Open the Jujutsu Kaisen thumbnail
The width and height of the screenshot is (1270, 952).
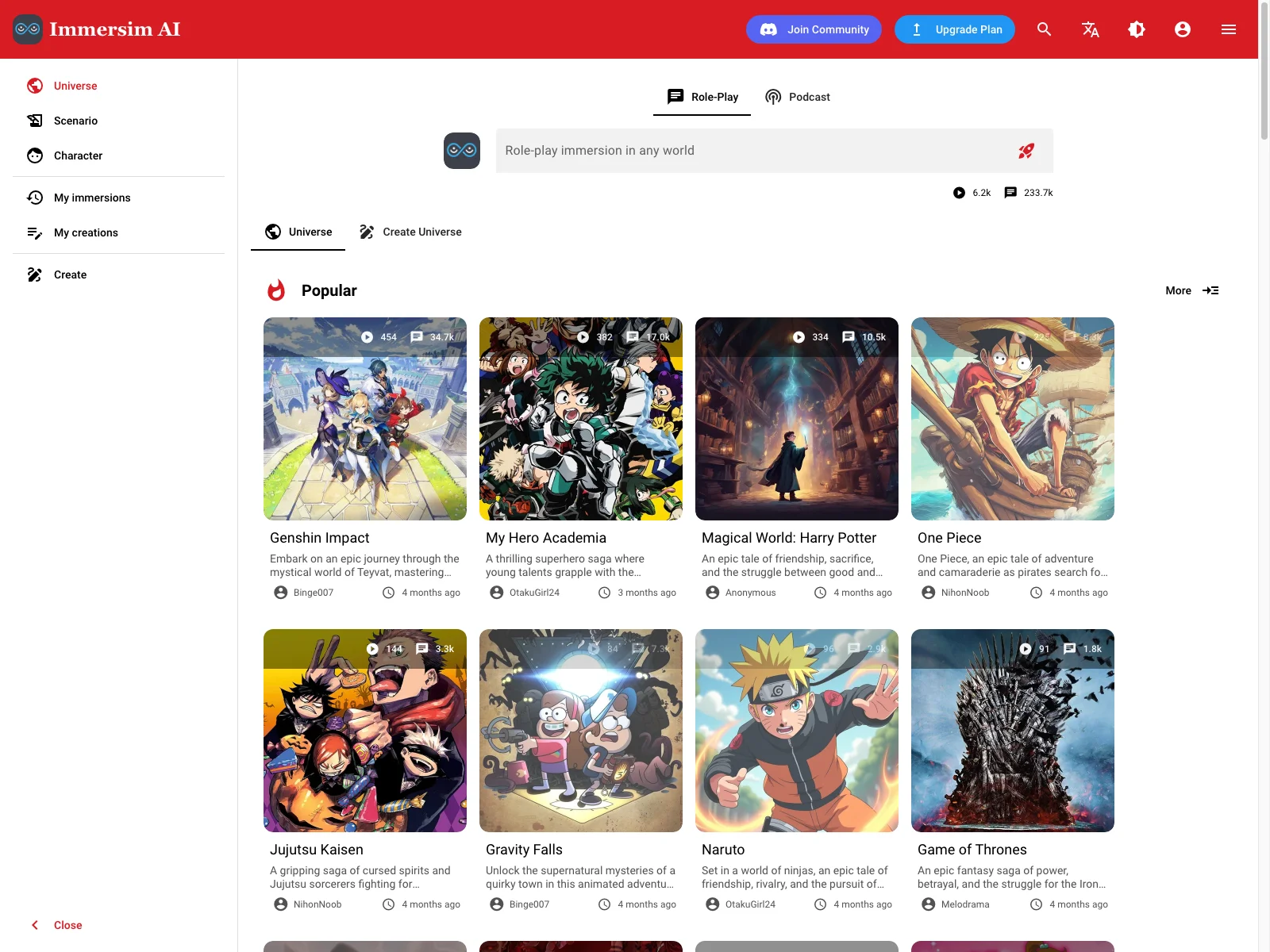tap(365, 731)
